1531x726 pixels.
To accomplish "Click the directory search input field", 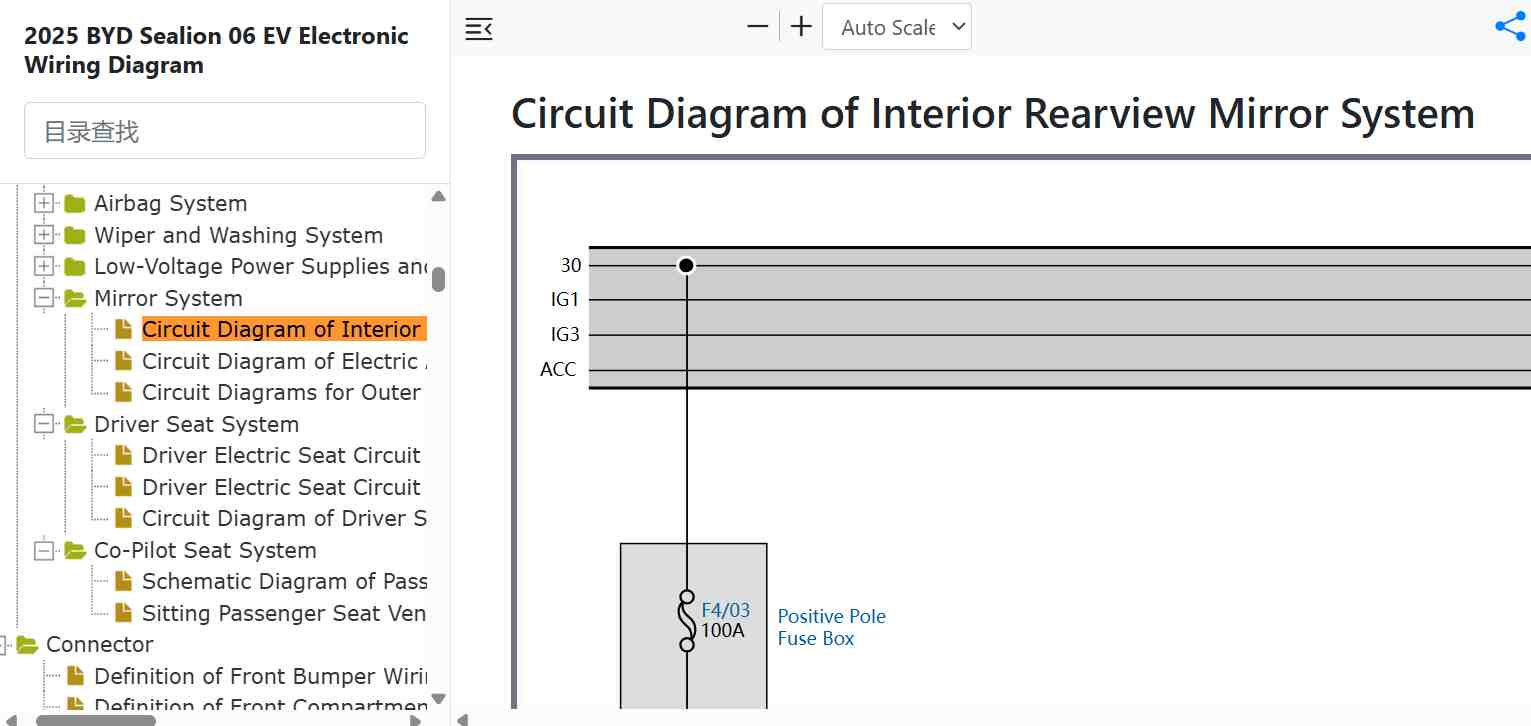I will (225, 131).
